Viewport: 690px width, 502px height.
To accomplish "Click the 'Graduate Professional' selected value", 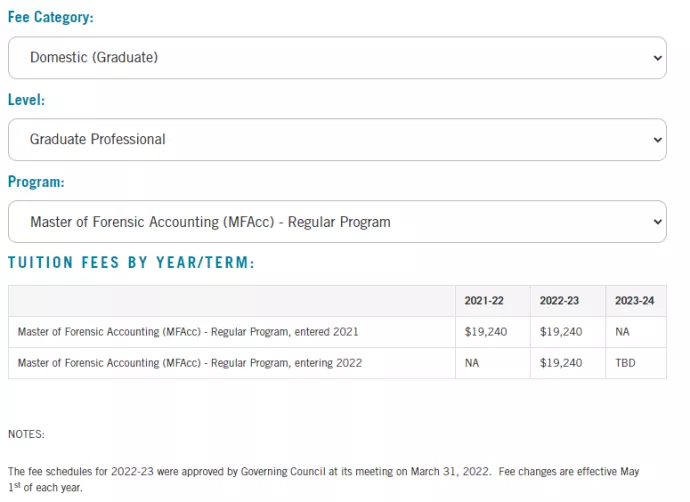I will (98, 139).
